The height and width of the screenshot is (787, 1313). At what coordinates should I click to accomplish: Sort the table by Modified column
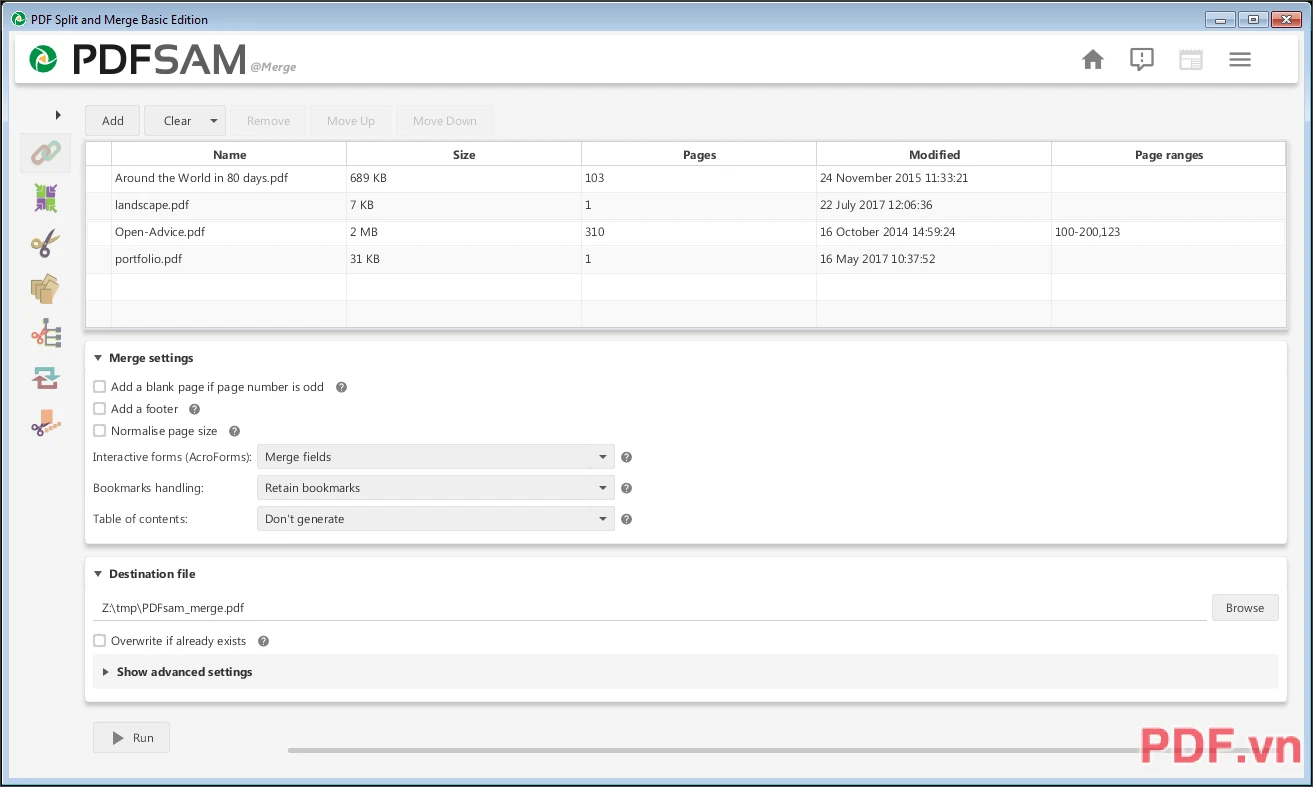point(934,155)
